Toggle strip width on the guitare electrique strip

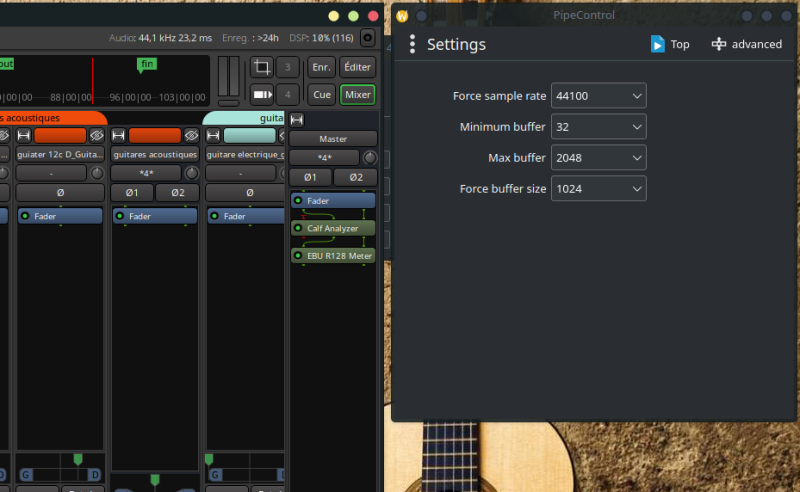(x=213, y=136)
